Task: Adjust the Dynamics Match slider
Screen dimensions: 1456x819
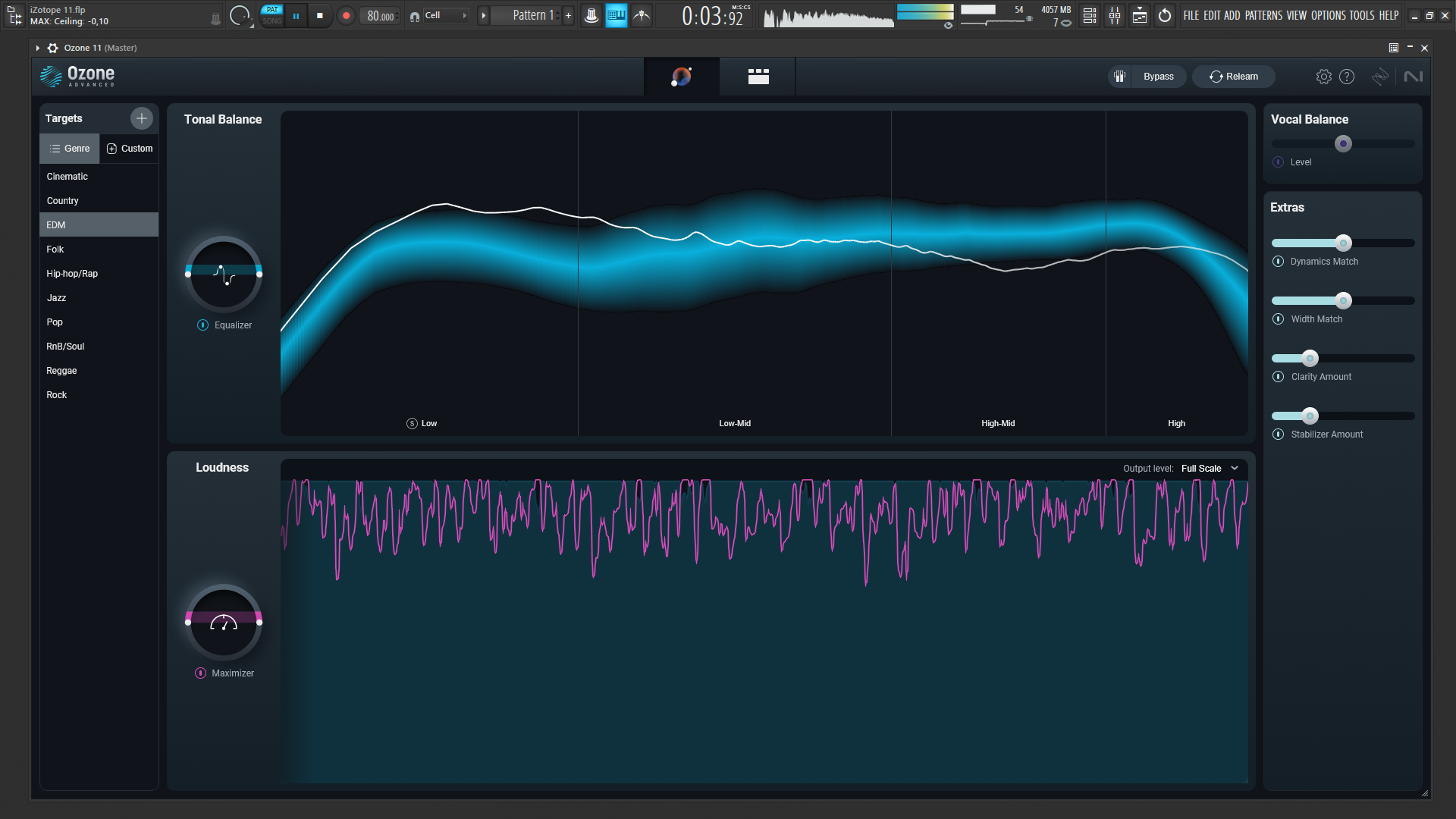Action: click(x=1342, y=243)
